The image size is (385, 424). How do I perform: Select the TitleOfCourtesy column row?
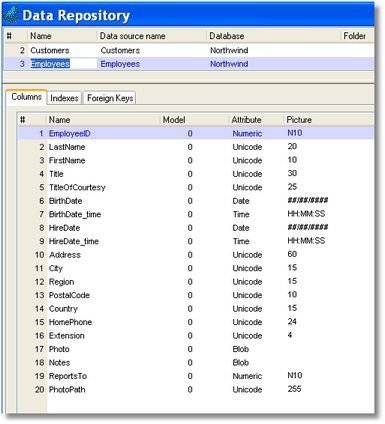(196, 187)
